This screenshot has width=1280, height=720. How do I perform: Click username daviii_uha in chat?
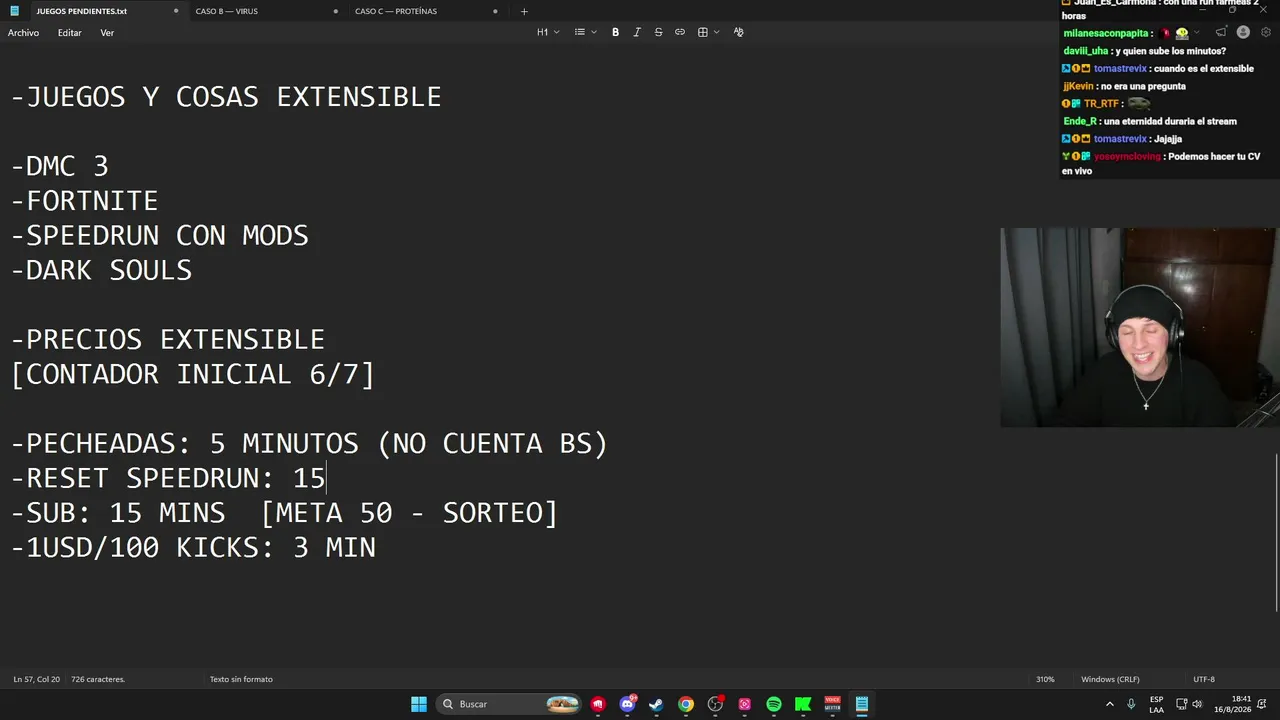[1085, 51]
